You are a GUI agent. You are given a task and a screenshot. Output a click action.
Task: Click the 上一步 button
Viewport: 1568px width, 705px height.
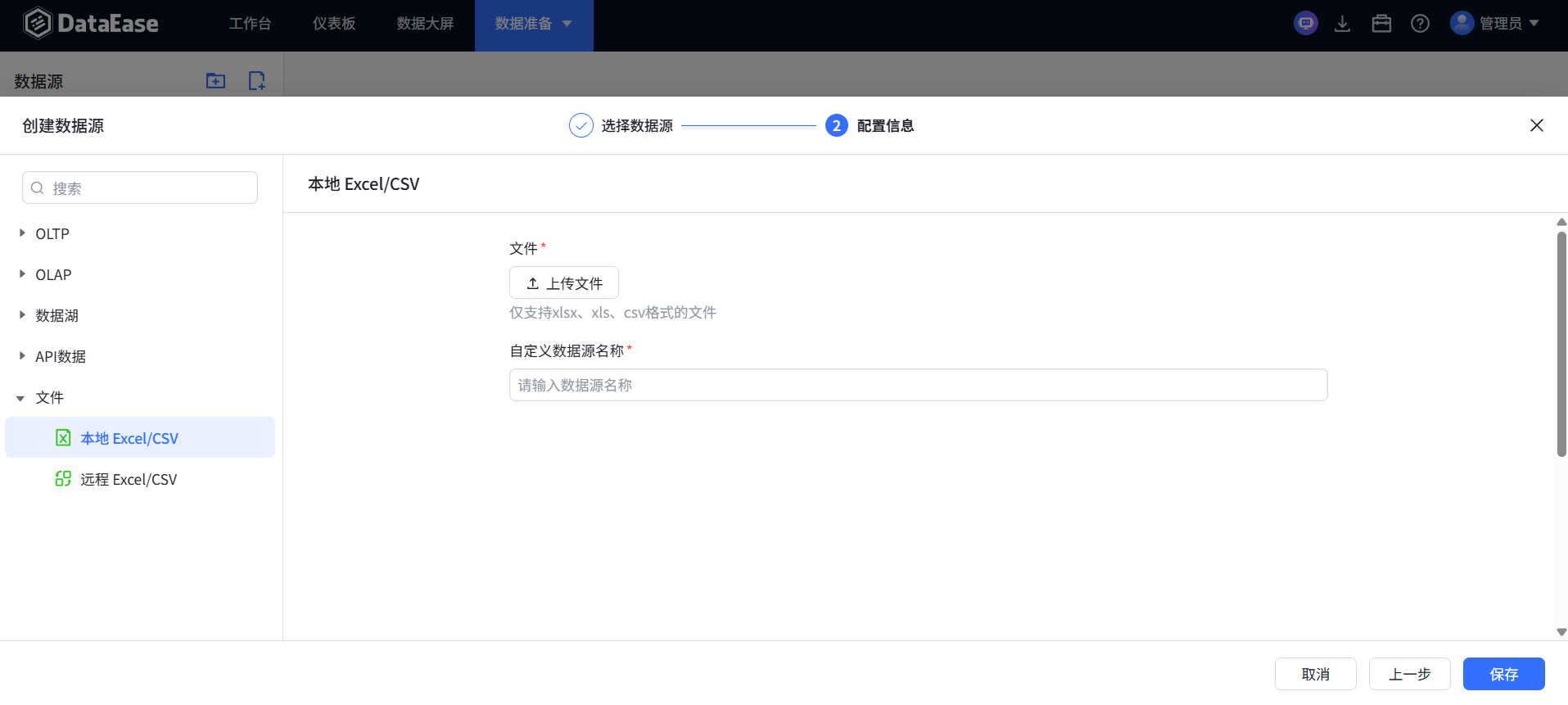click(1410, 674)
